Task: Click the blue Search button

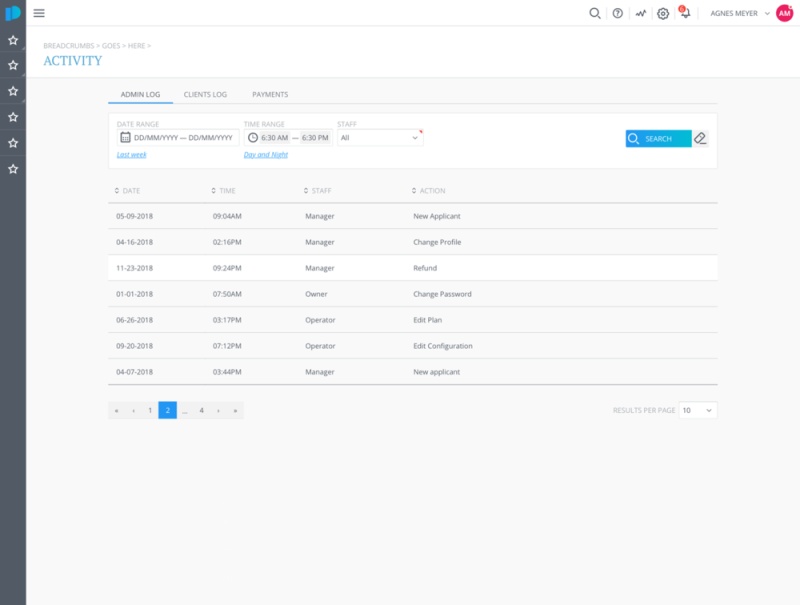Action: tap(658, 138)
